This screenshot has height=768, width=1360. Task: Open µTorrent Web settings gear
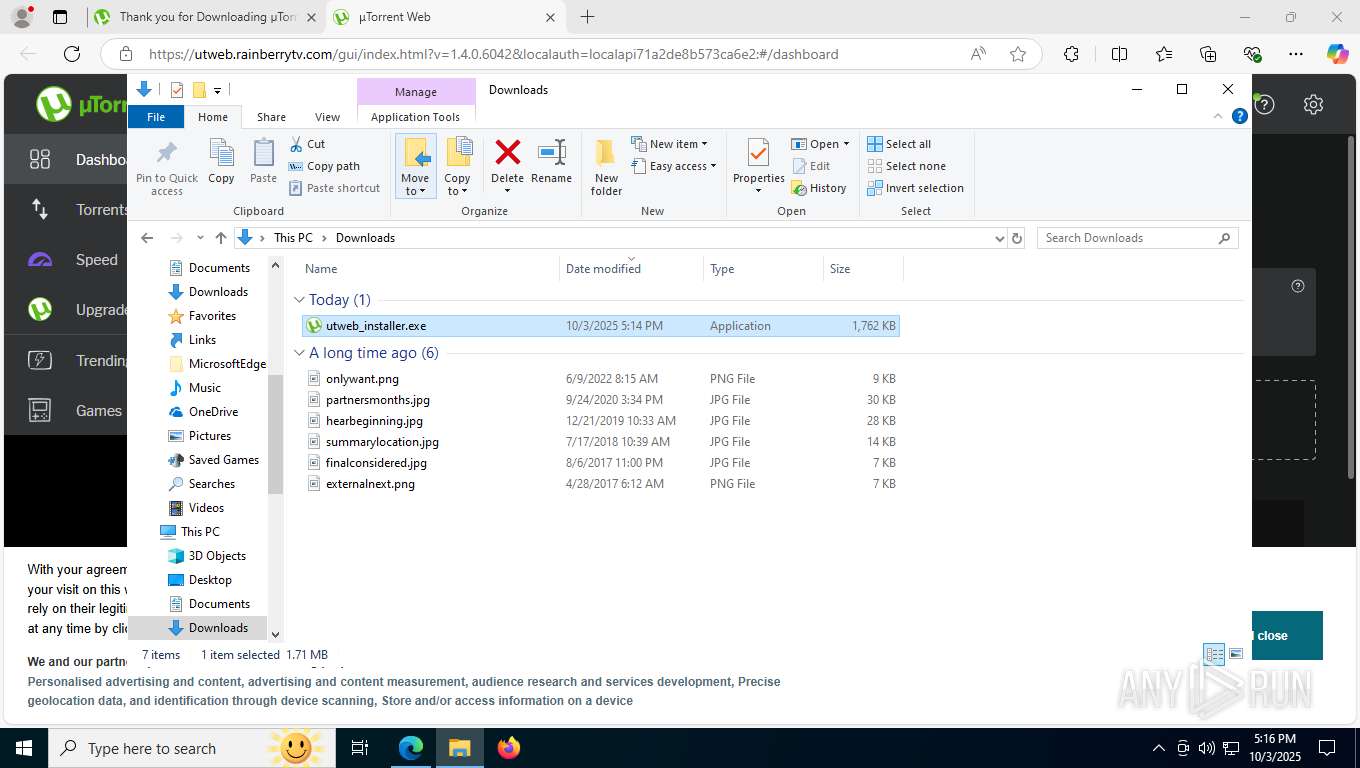1314,104
